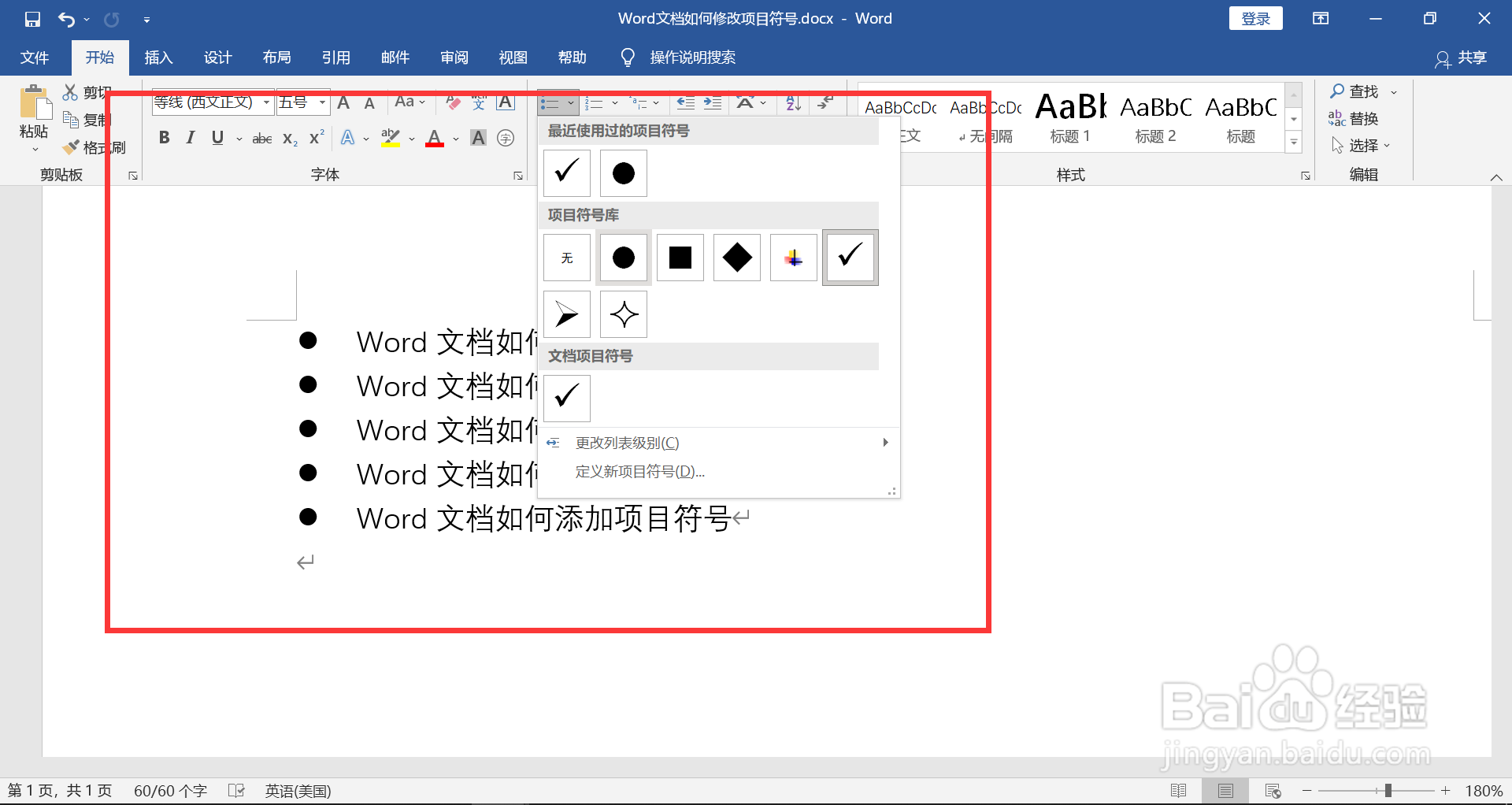Choose four-point star bullet in library
1512x805 pixels.
tap(624, 314)
